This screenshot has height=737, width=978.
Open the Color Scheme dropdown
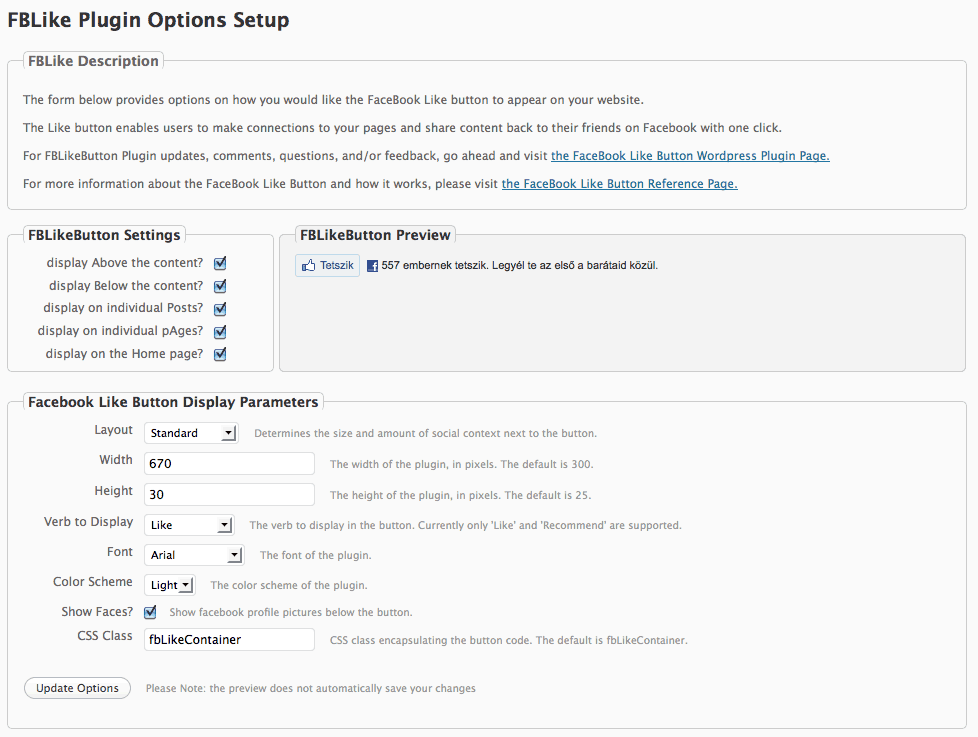click(171, 585)
